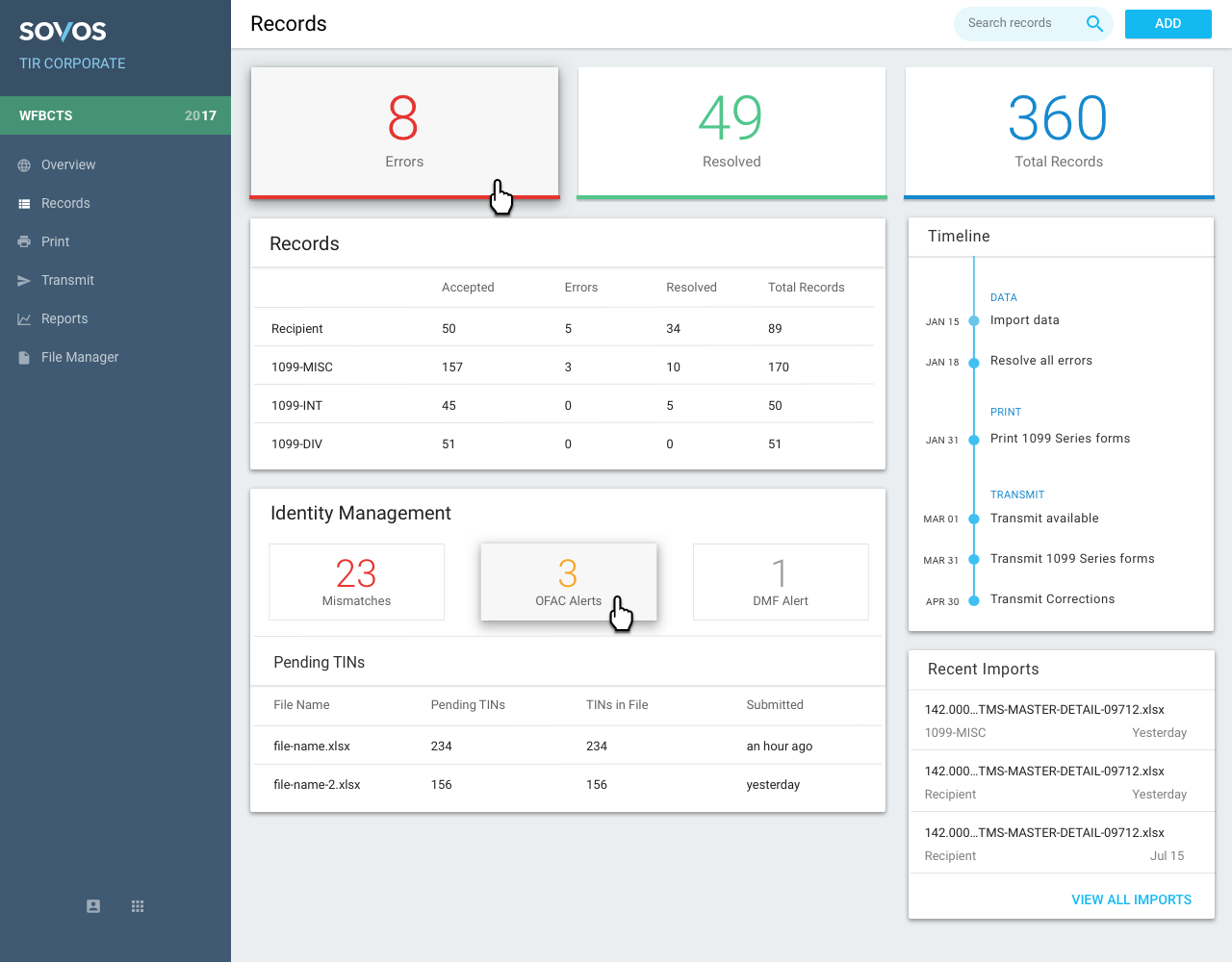Click the Transmit arrow icon in sidebar
The width and height of the screenshot is (1232, 962).
click(24, 281)
